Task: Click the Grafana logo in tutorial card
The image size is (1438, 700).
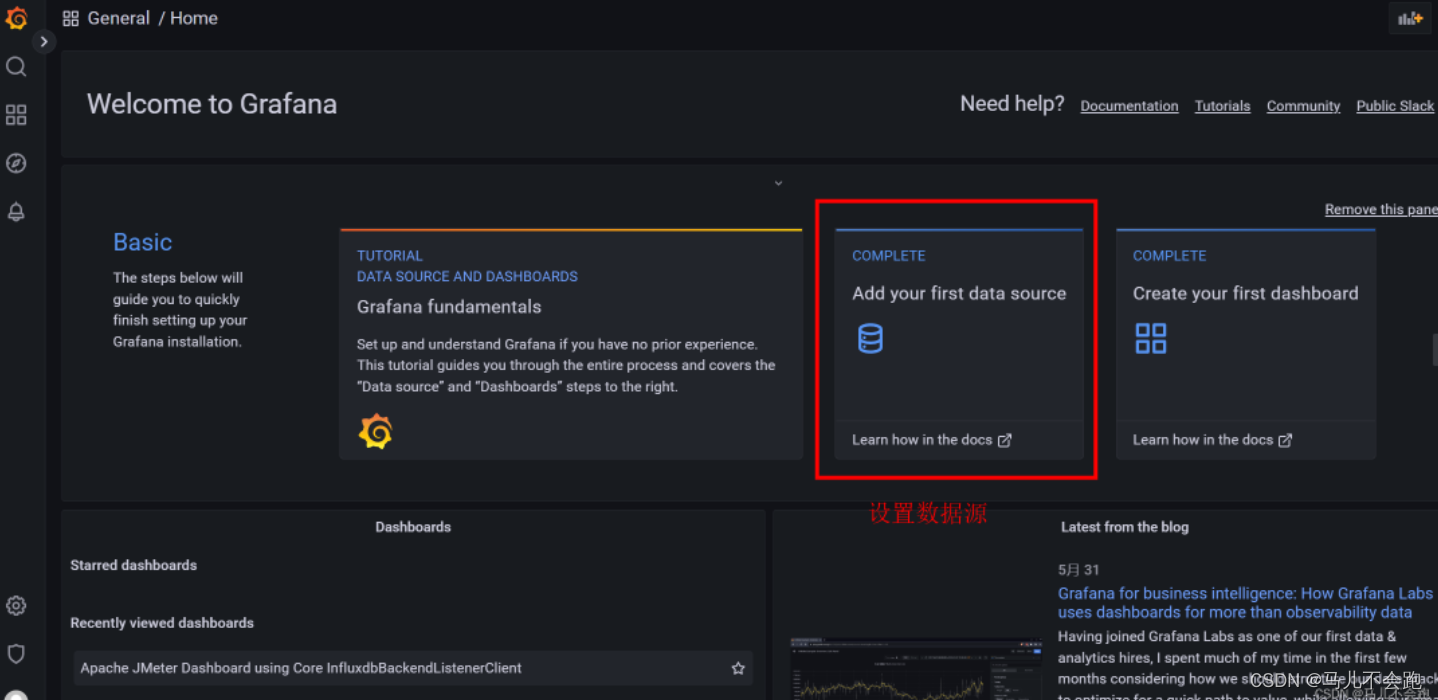Action: (376, 431)
